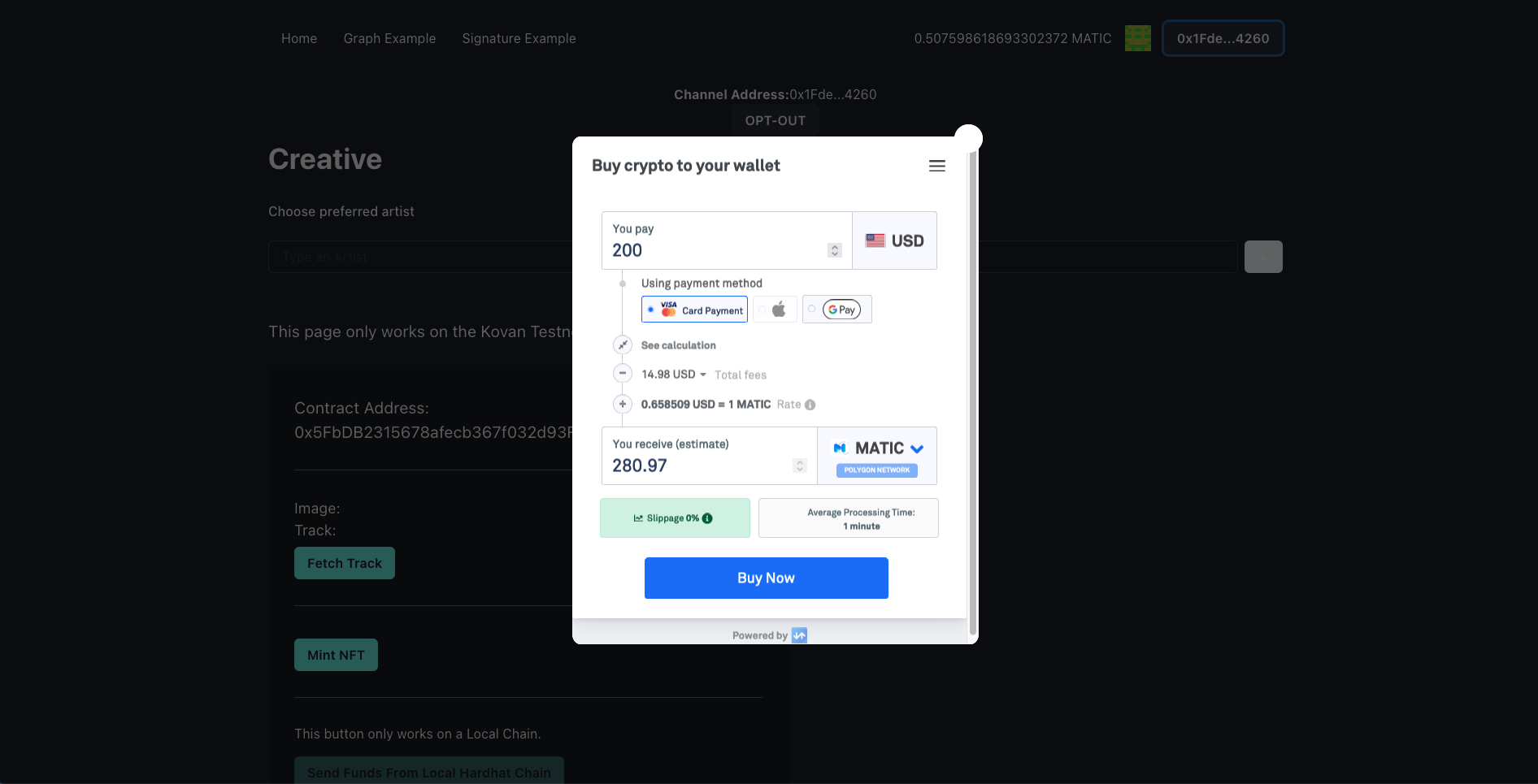Expand the 14.98 USD total fees dropdown
The width and height of the screenshot is (1538, 784).
[674, 375]
